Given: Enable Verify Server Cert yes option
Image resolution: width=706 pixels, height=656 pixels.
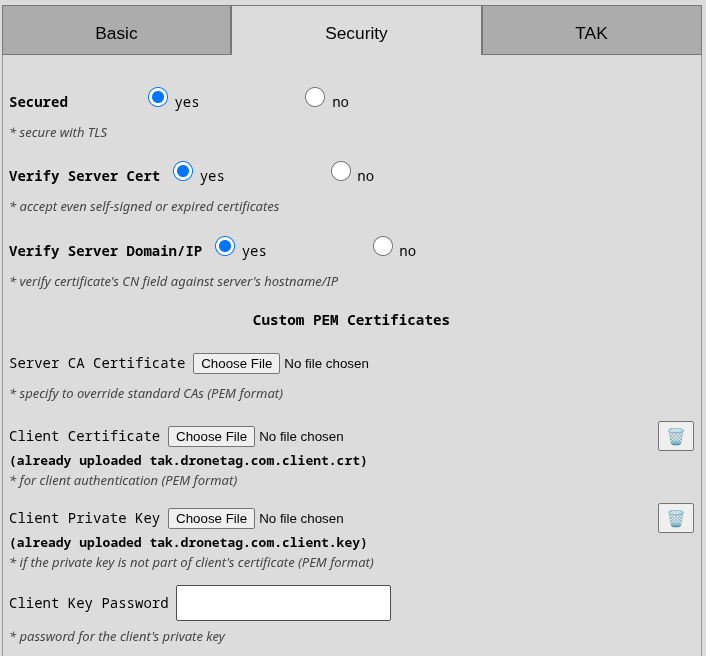Looking at the screenshot, I should (183, 171).
